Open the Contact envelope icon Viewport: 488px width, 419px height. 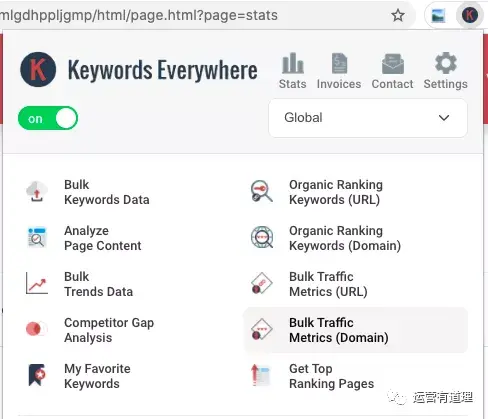click(392, 64)
